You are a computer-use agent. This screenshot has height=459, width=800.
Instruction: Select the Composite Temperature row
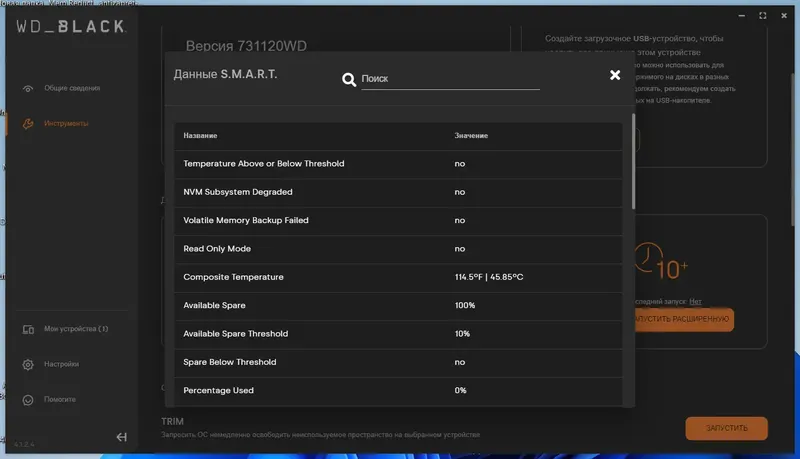[x=398, y=277]
